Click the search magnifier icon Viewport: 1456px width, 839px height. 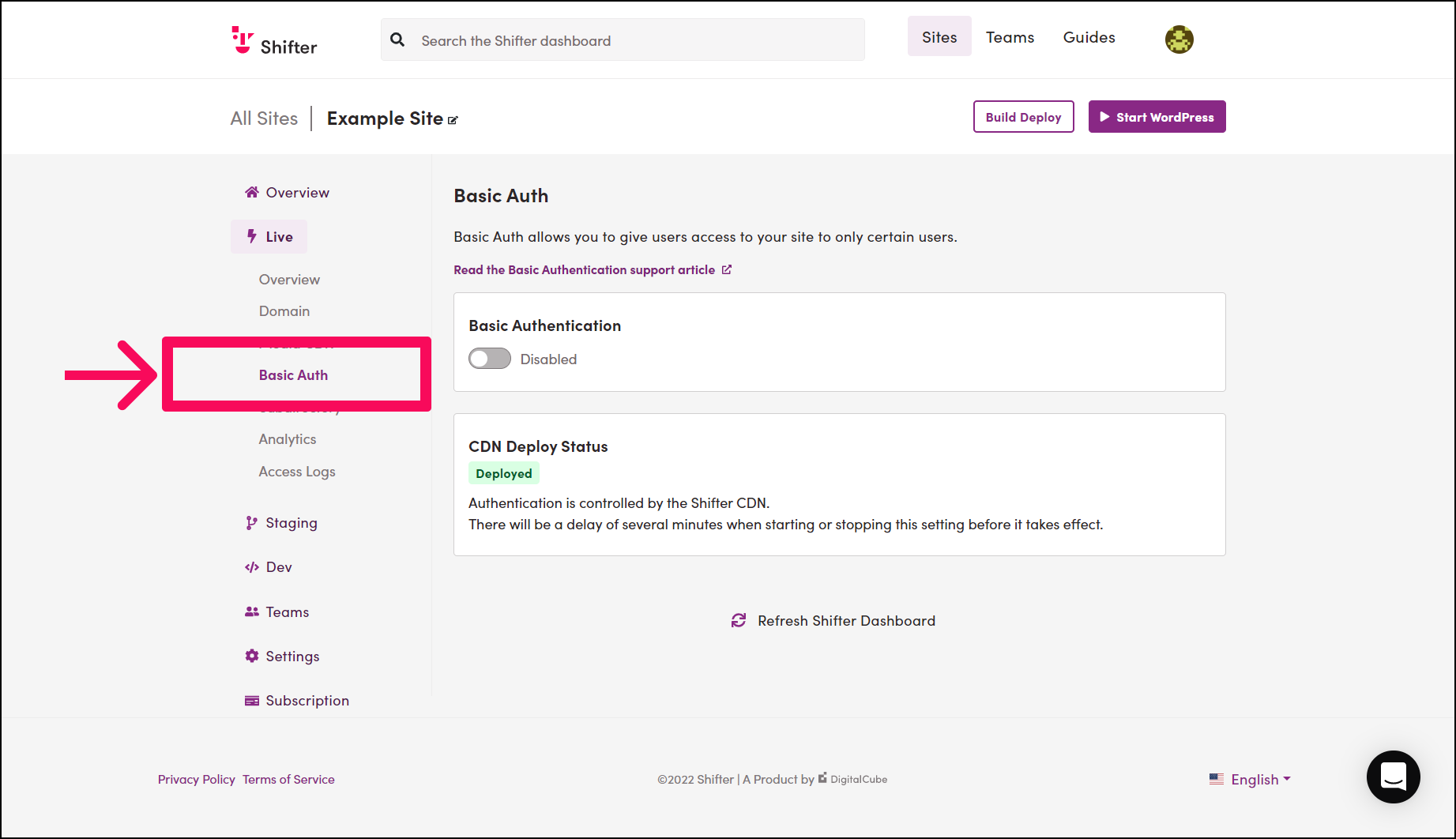397,40
